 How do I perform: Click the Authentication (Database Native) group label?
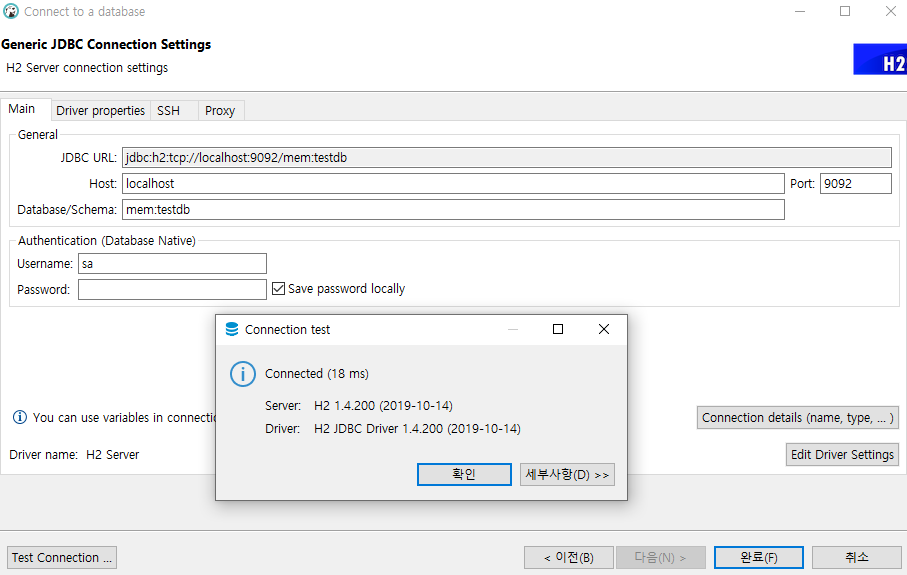pyautogui.click(x=107, y=241)
